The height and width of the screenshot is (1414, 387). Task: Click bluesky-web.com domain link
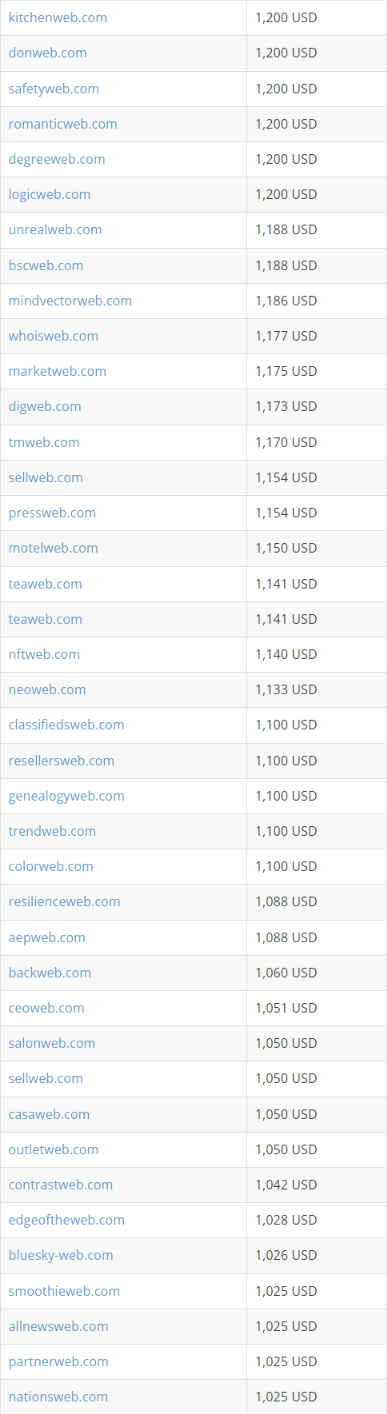61,1255
